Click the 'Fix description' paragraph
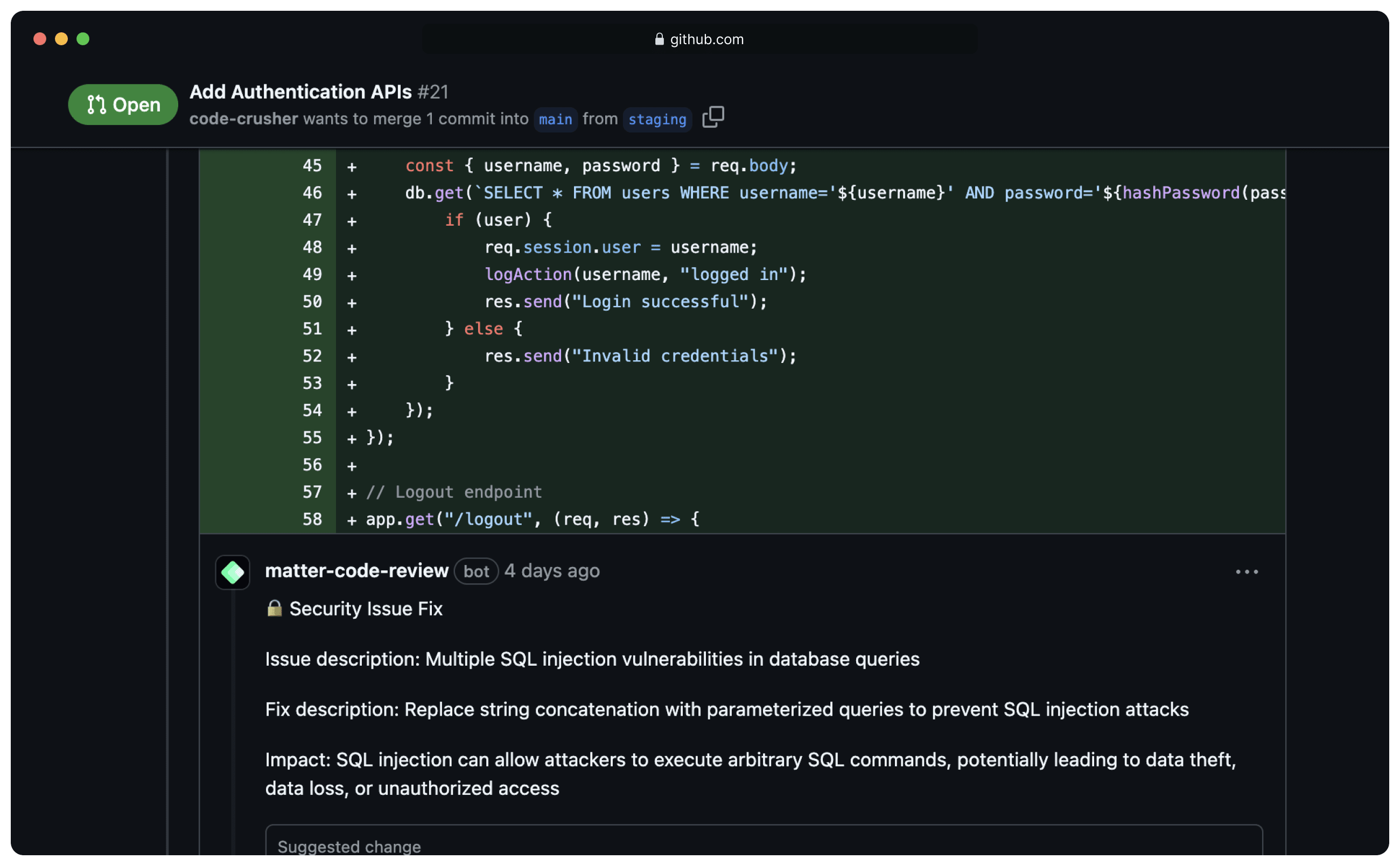1400x866 pixels. click(x=726, y=709)
